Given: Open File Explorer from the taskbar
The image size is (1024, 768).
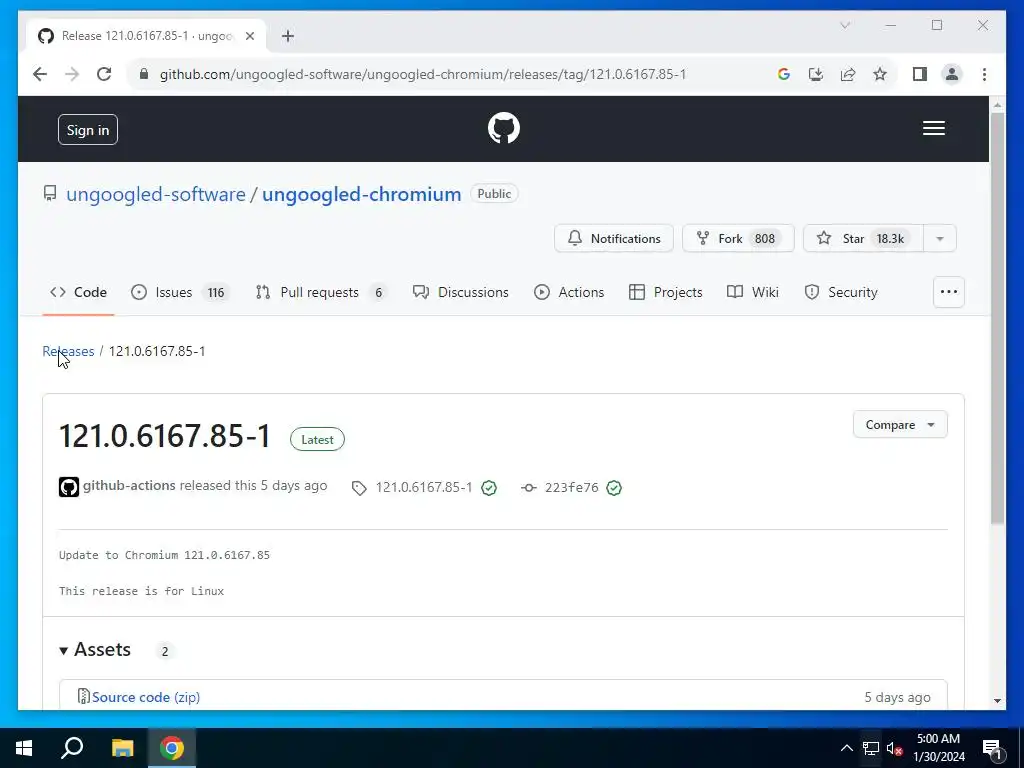Looking at the screenshot, I should click(x=122, y=748).
